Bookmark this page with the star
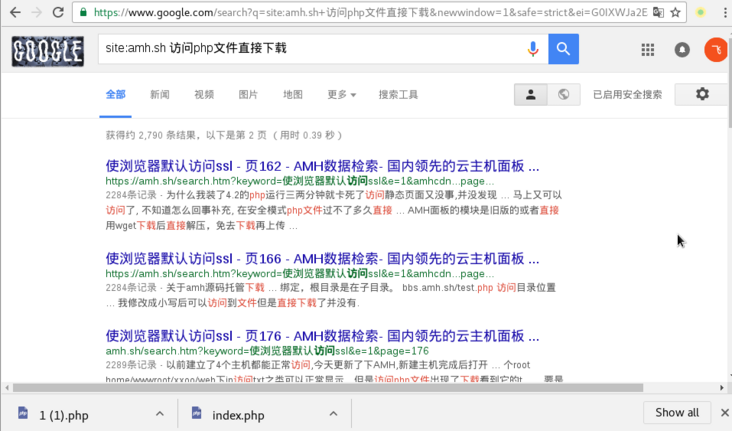This screenshot has width=732, height=431. pos(675,13)
